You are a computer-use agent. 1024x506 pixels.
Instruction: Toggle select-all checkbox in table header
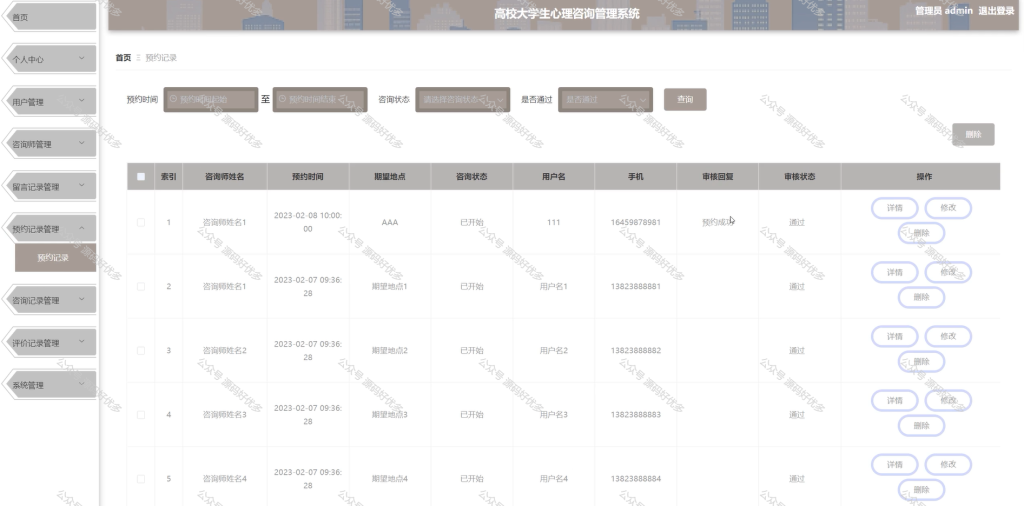pos(141,176)
